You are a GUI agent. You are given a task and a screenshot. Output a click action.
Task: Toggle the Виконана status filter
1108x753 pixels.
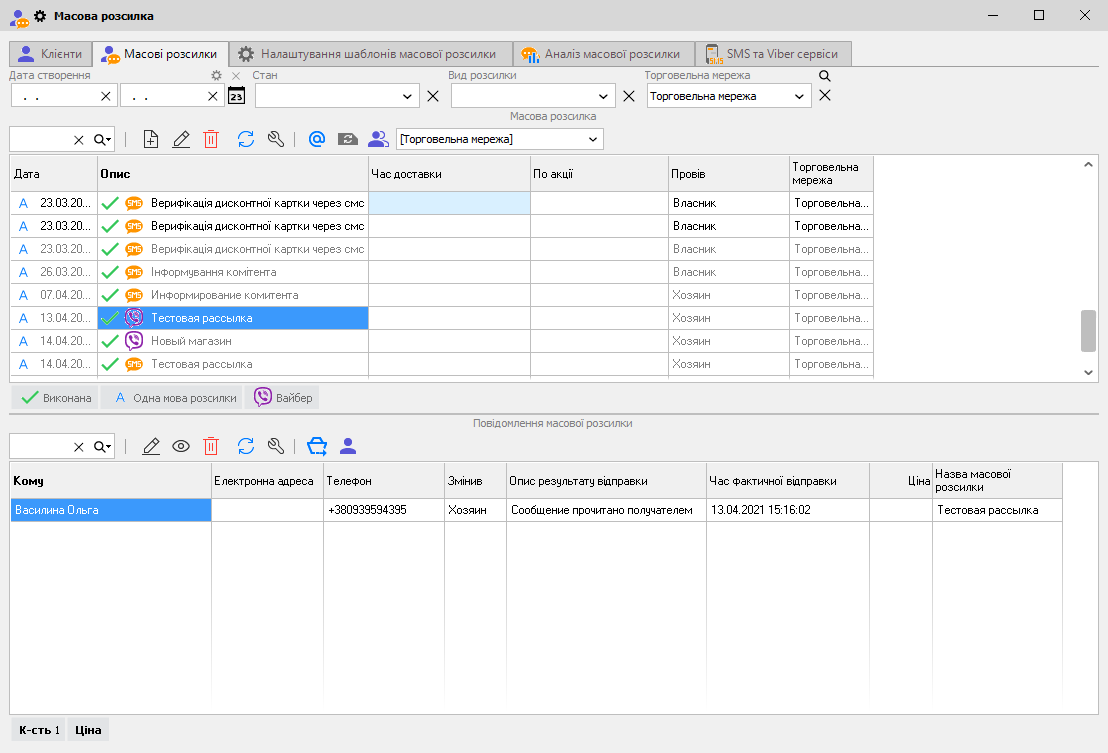(57, 398)
